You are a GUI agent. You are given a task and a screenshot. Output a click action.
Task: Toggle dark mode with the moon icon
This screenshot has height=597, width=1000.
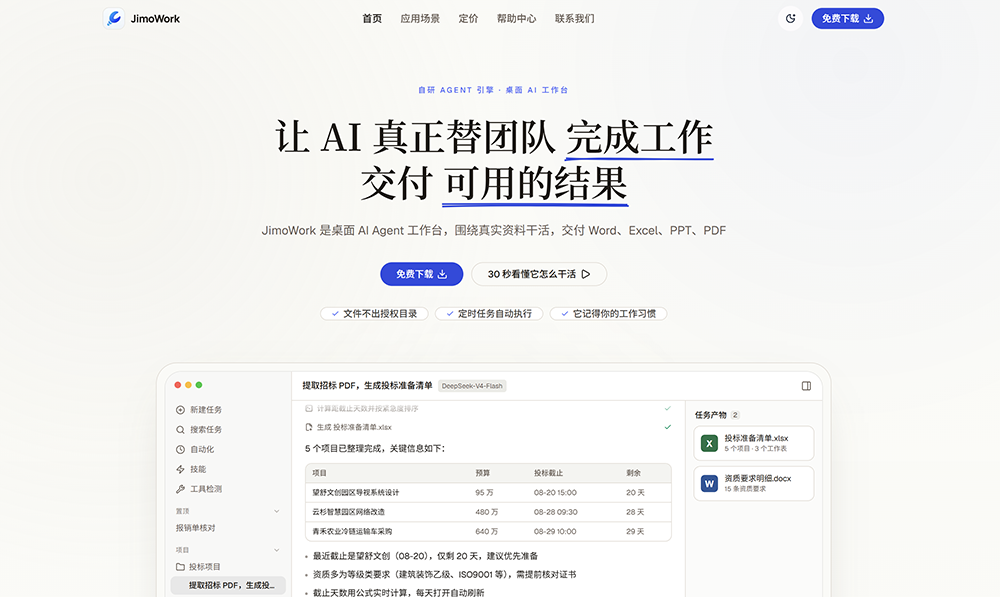(790, 18)
